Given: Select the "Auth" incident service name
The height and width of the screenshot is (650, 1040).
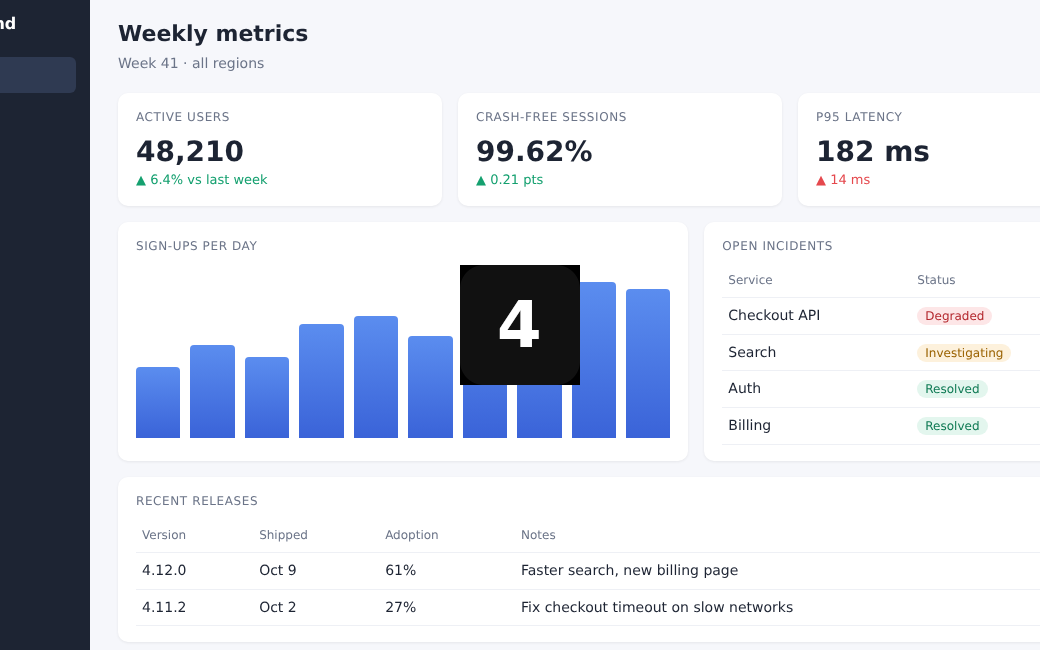Looking at the screenshot, I should tap(744, 389).
